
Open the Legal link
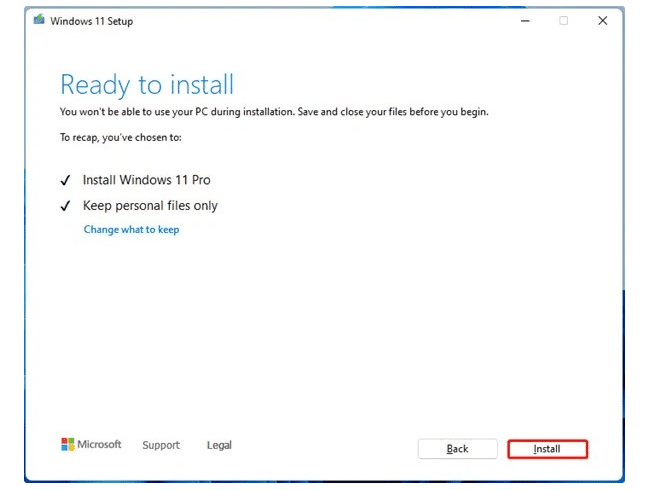(x=219, y=445)
